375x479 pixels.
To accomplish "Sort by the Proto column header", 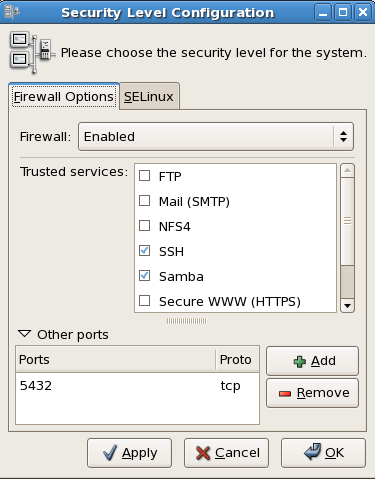I will (x=237, y=359).
